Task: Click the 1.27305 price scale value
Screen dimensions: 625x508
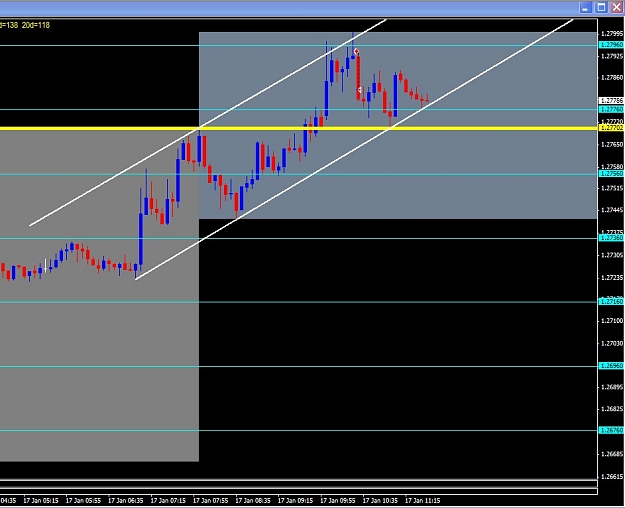Action: click(x=612, y=255)
